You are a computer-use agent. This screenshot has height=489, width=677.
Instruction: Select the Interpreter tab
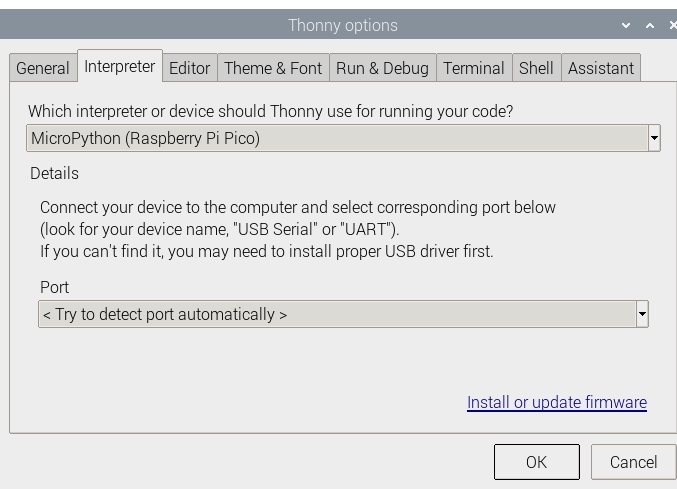tap(120, 66)
